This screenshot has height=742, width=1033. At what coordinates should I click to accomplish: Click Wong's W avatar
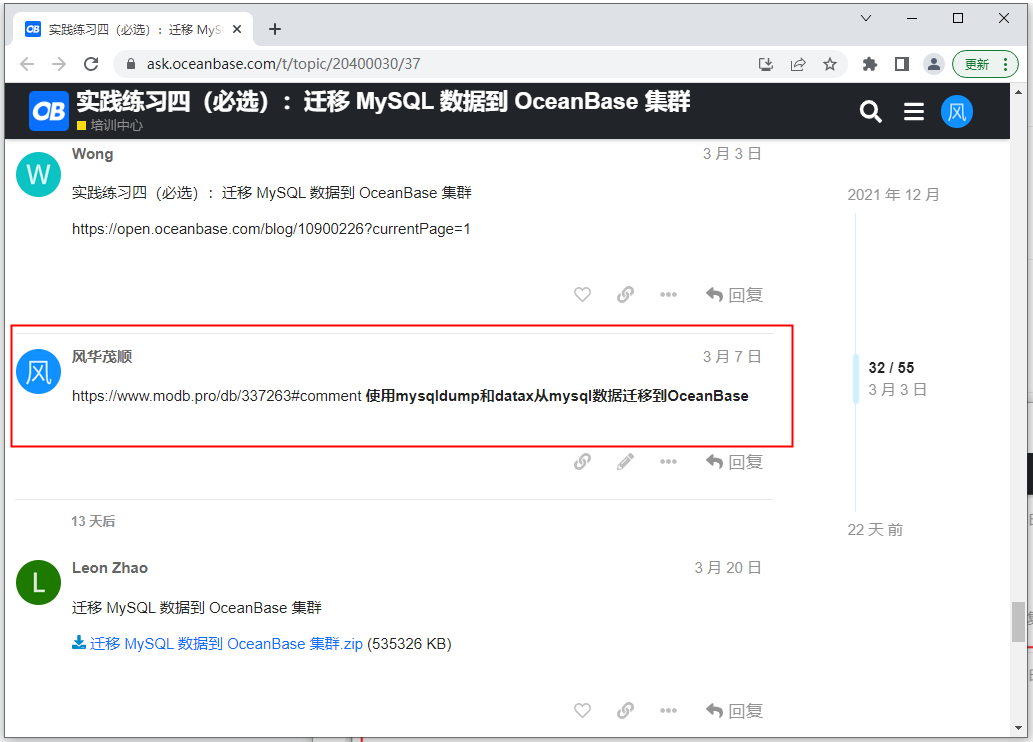pyautogui.click(x=38, y=174)
